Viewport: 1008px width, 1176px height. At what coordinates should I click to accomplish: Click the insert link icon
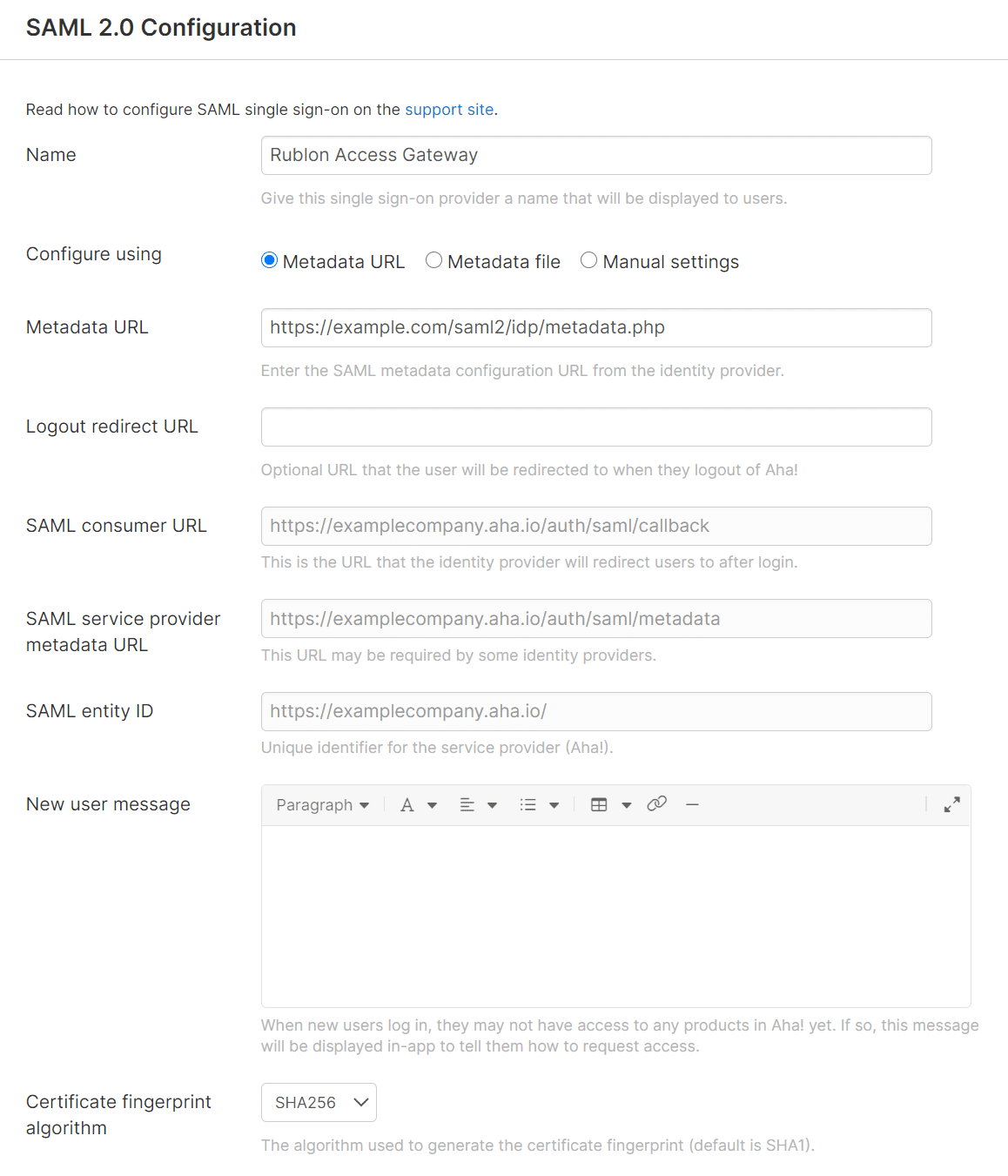[x=657, y=804]
